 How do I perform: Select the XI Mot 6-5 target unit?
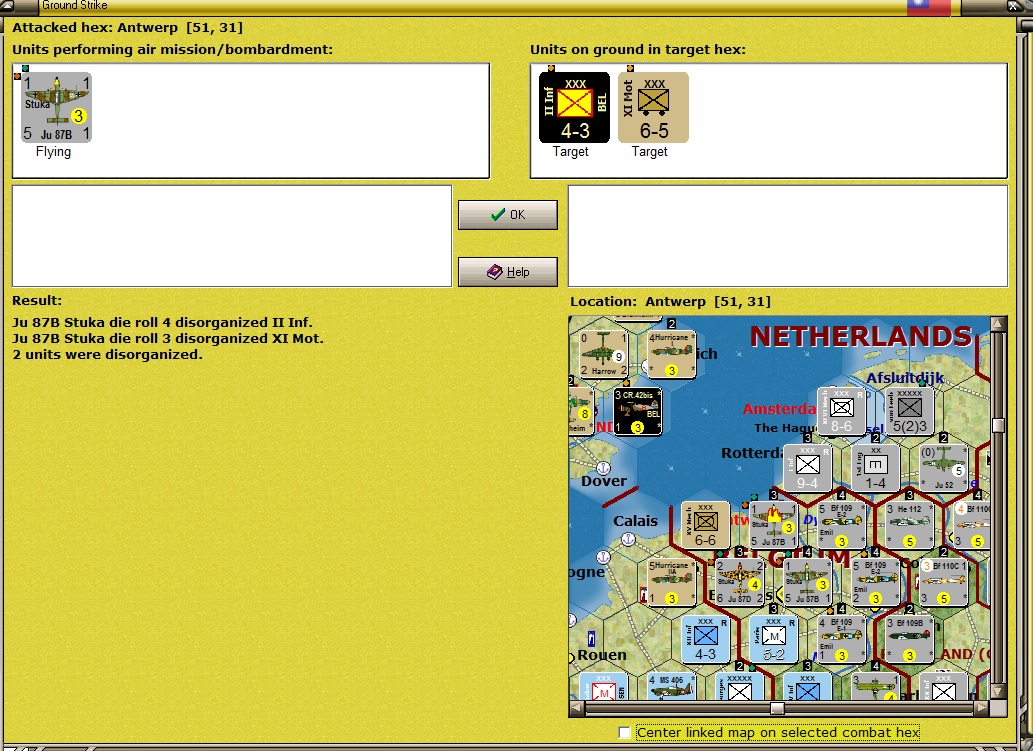654,107
